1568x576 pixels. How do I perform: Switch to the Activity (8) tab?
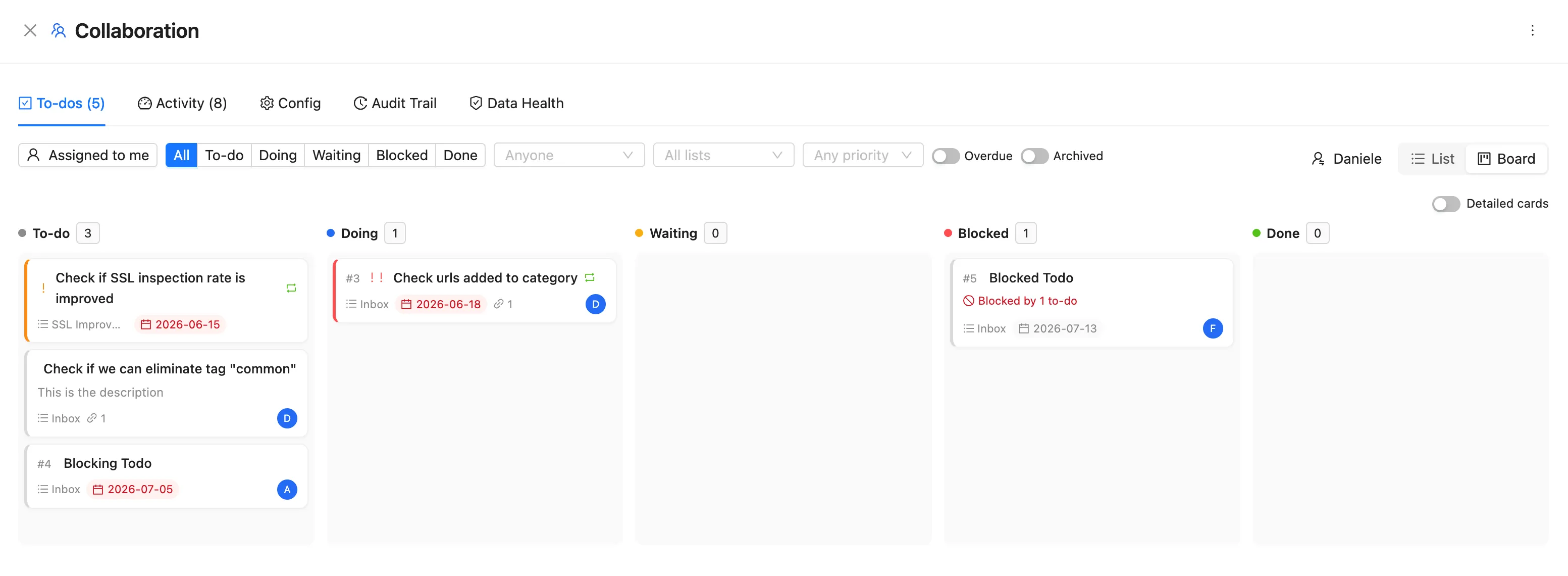point(182,103)
